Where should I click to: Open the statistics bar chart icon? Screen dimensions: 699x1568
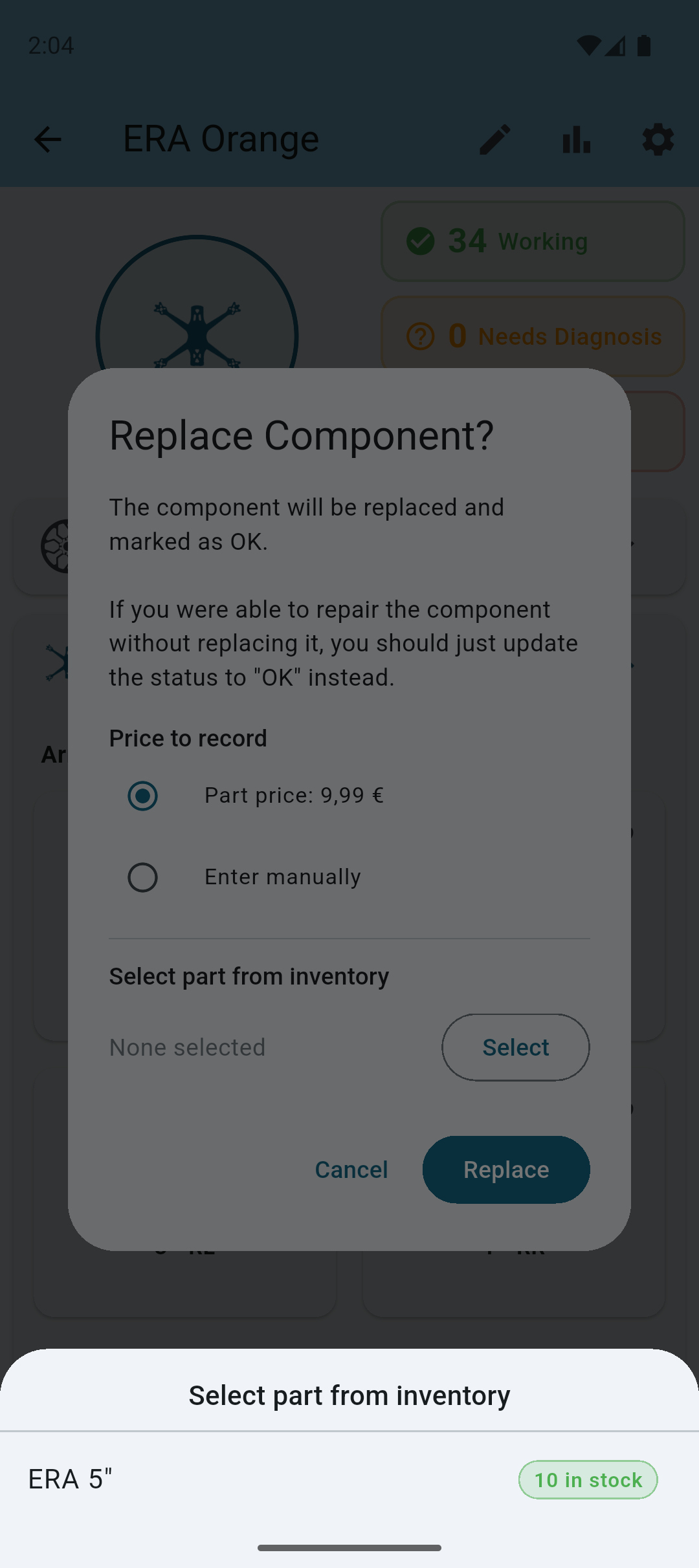[575, 138]
